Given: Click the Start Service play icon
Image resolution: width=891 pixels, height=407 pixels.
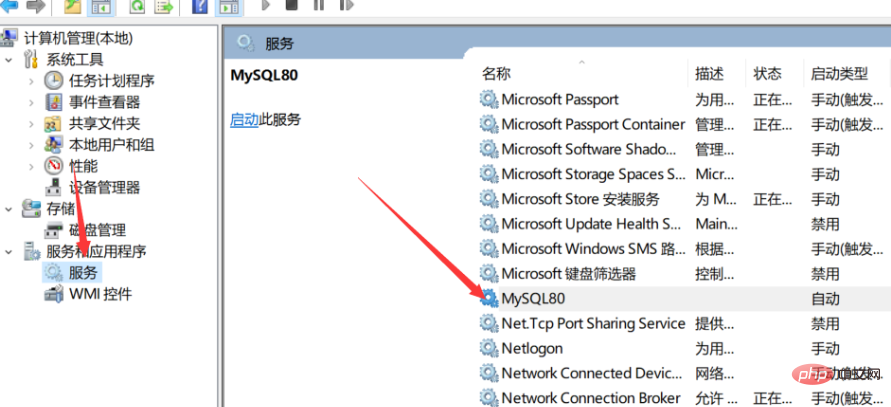Looking at the screenshot, I should (x=265, y=5).
